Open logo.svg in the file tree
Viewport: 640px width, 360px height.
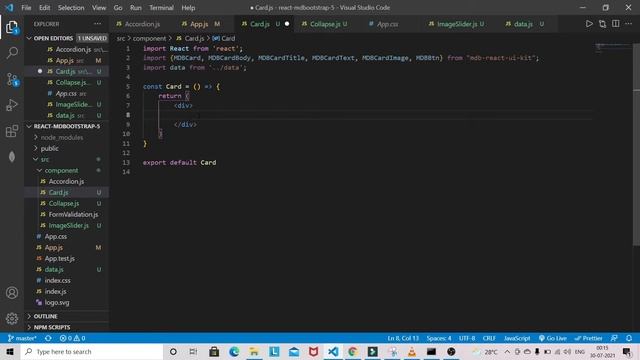pos(57,303)
